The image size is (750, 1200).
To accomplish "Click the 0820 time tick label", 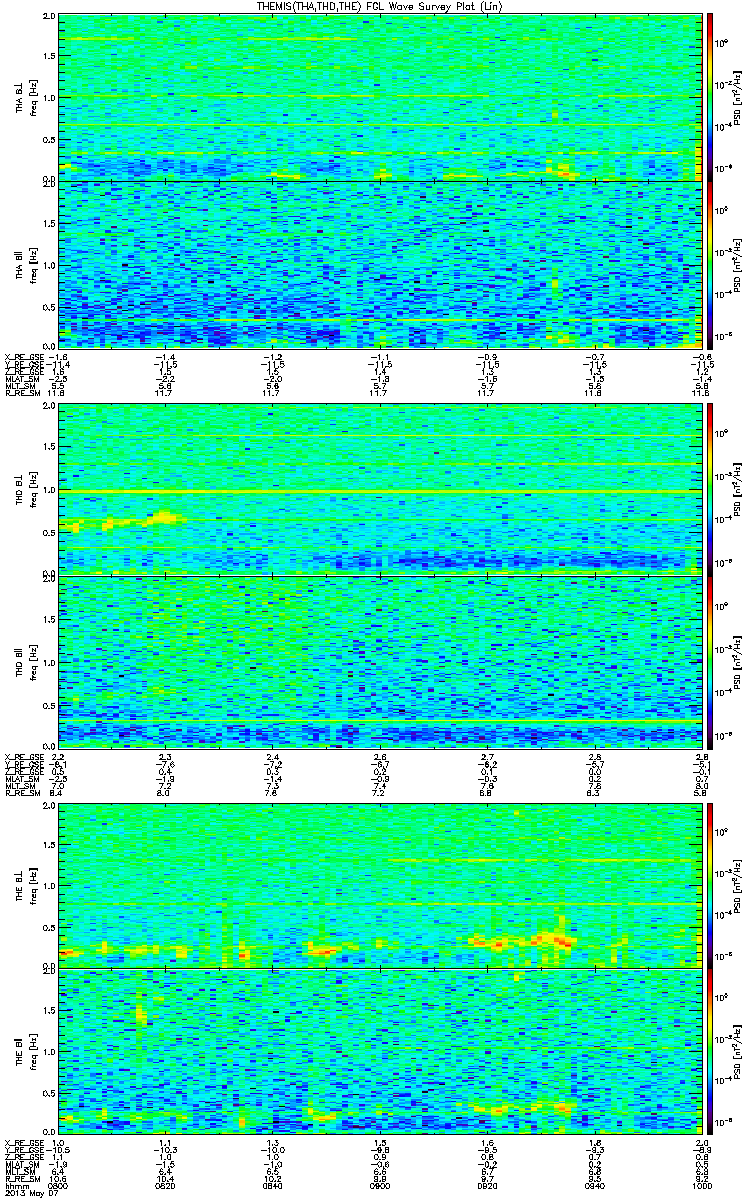I will click(x=165, y=1184).
